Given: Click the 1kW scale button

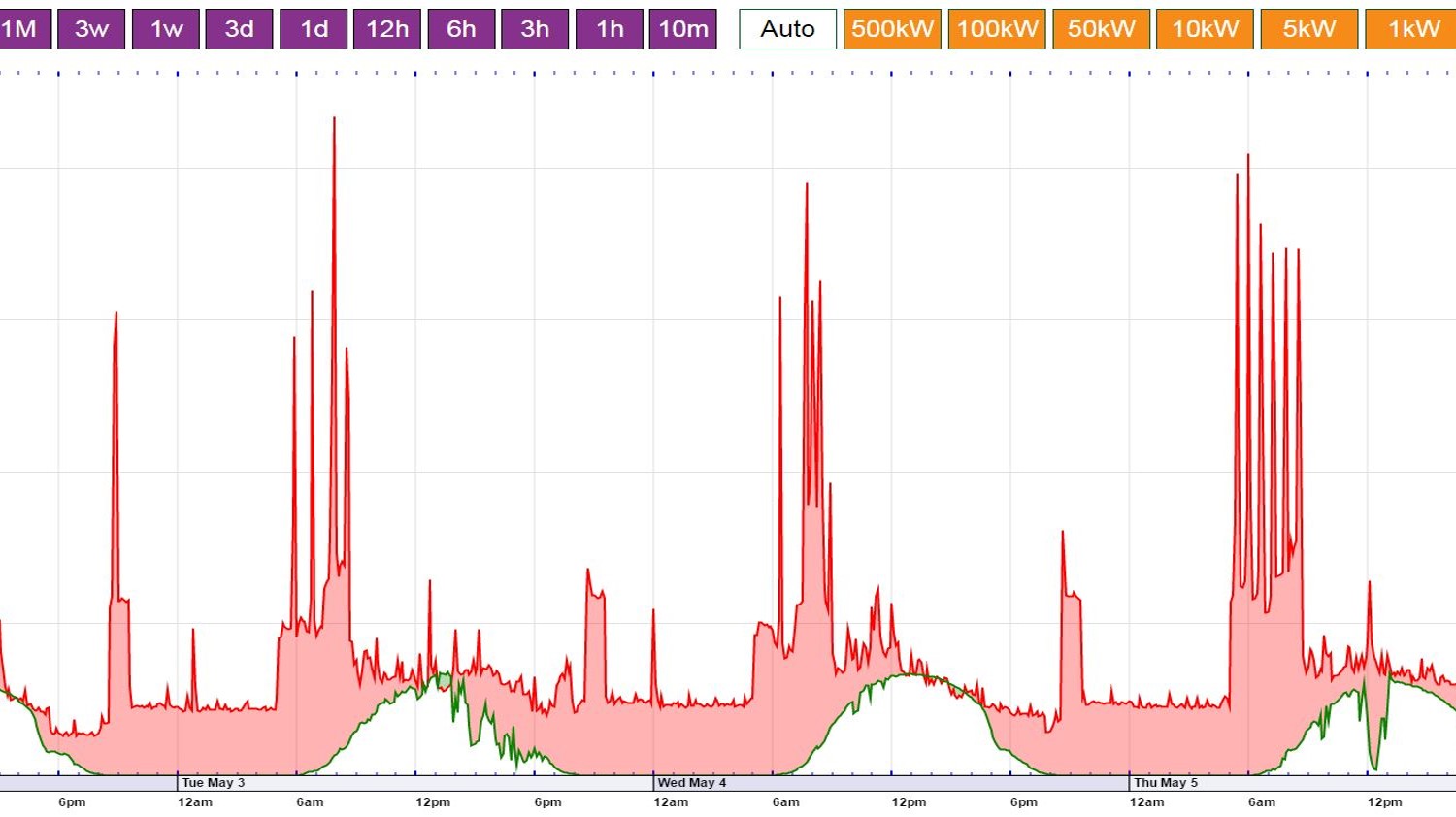Looking at the screenshot, I should coord(1411,29).
